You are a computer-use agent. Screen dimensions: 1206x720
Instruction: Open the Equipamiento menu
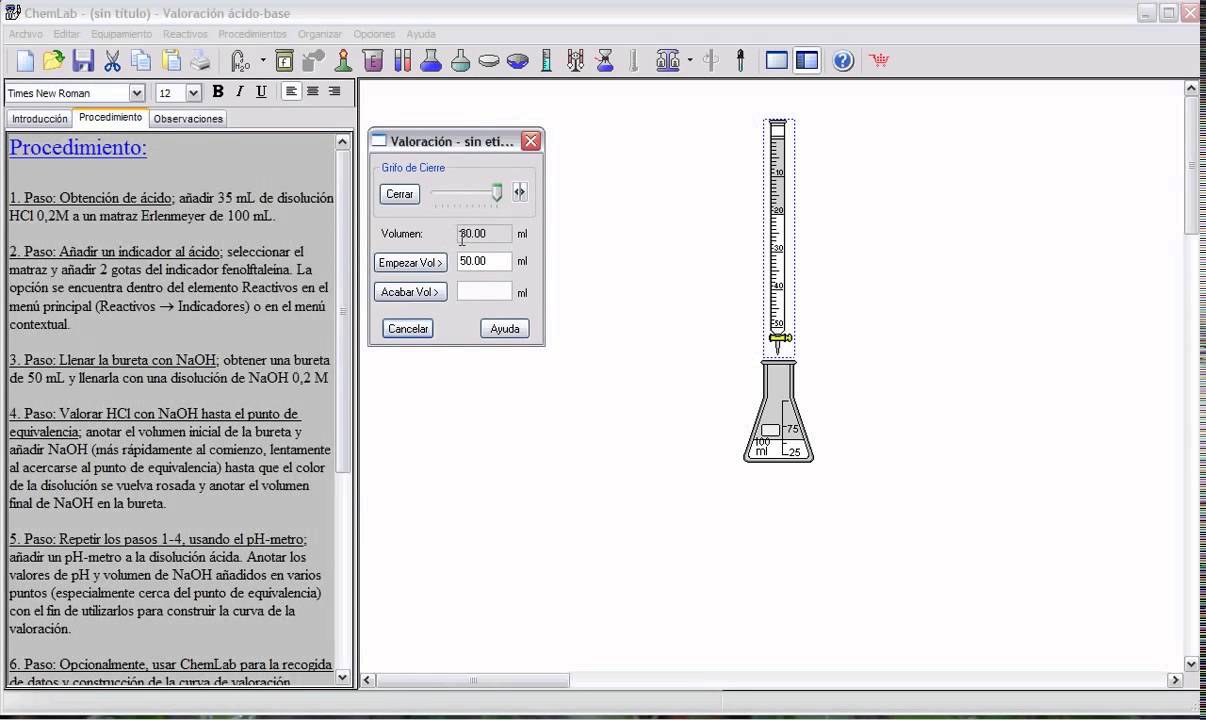coord(121,34)
